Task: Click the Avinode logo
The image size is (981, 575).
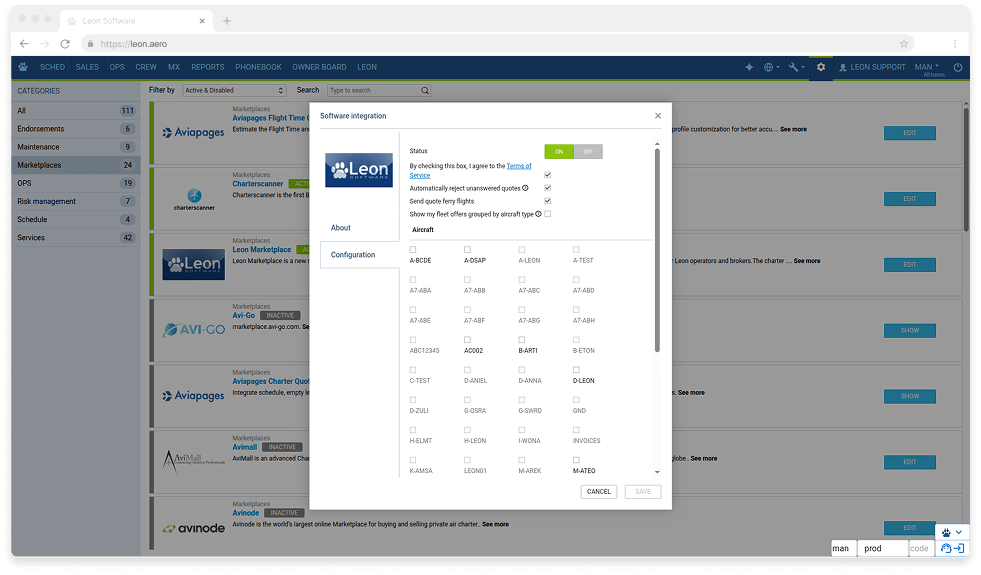Action: 193,528
